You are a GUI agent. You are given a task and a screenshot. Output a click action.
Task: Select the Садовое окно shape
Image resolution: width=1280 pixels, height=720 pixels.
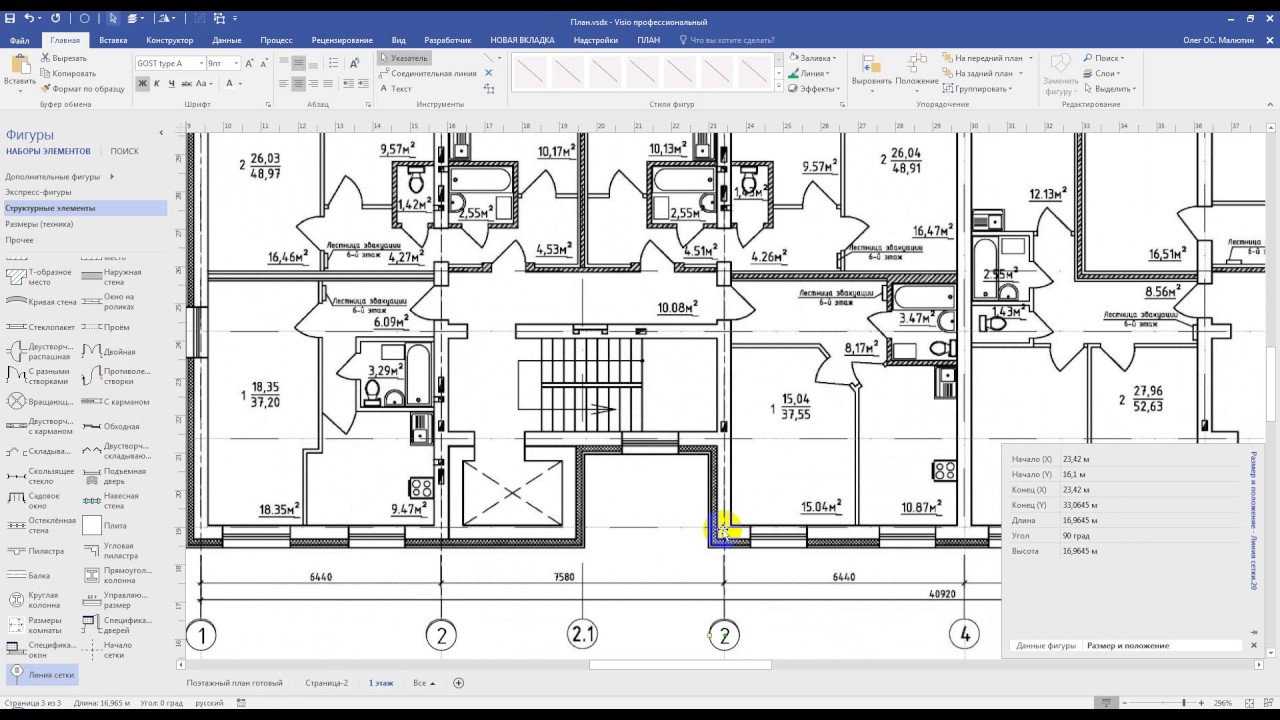(34, 500)
